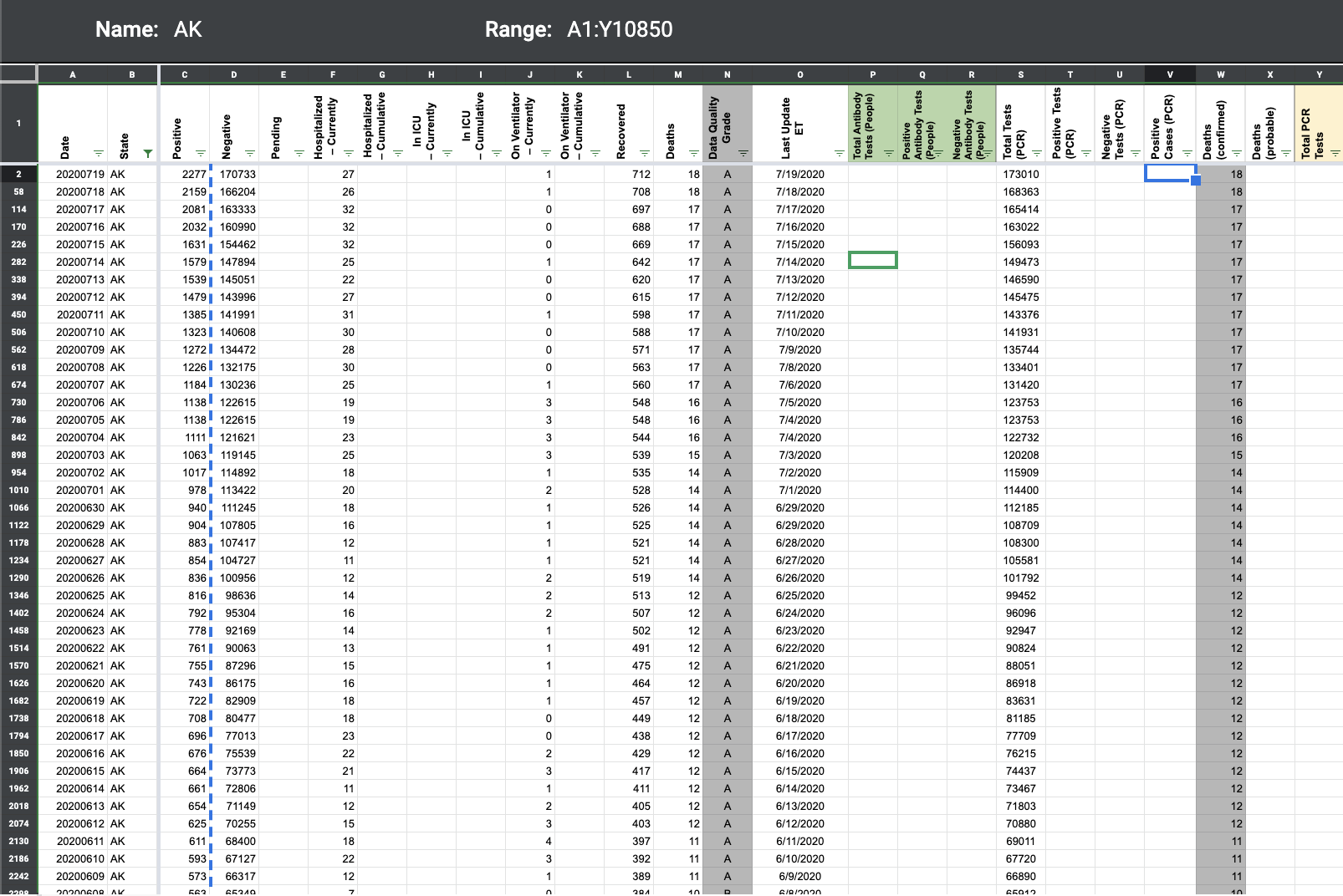The height and width of the screenshot is (896, 1343).
Task: Select row header 282
Action: [x=18, y=262]
